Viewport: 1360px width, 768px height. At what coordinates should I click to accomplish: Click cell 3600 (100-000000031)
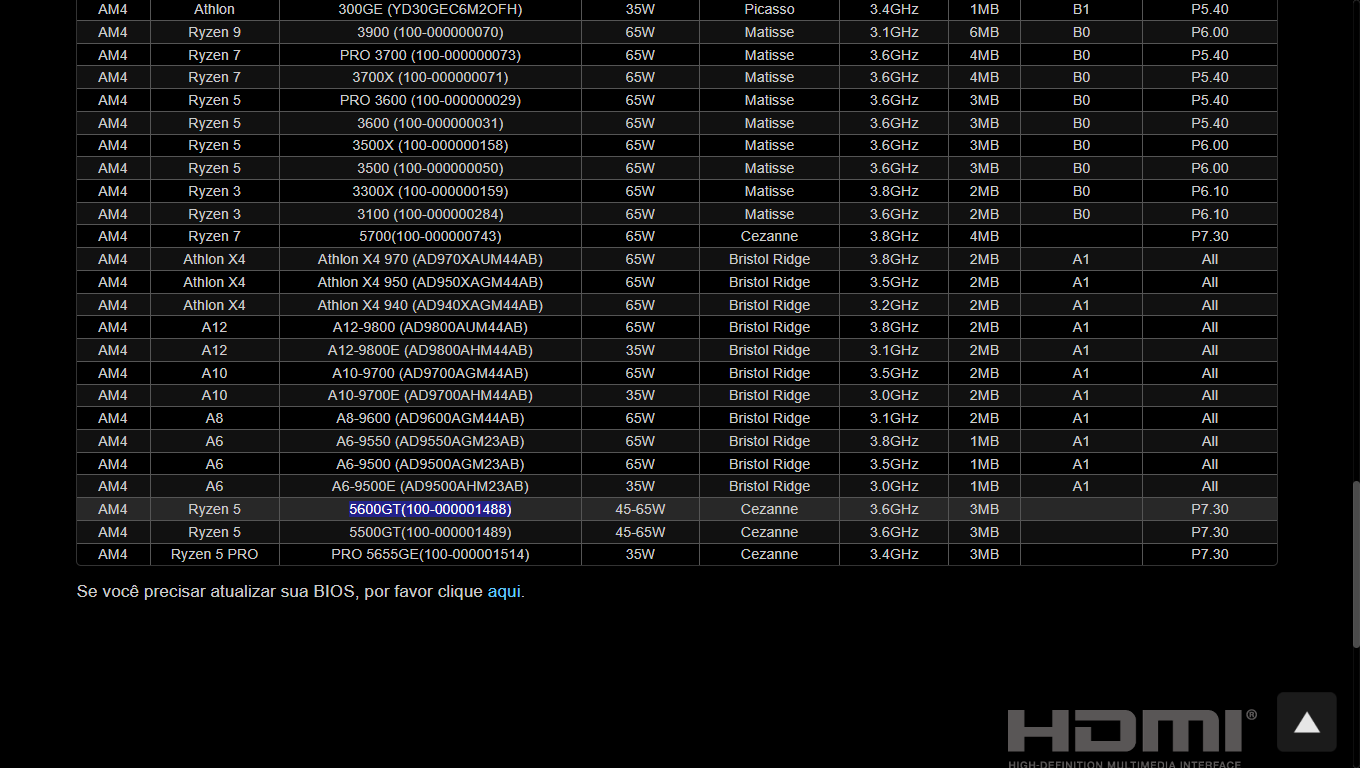[430, 123]
